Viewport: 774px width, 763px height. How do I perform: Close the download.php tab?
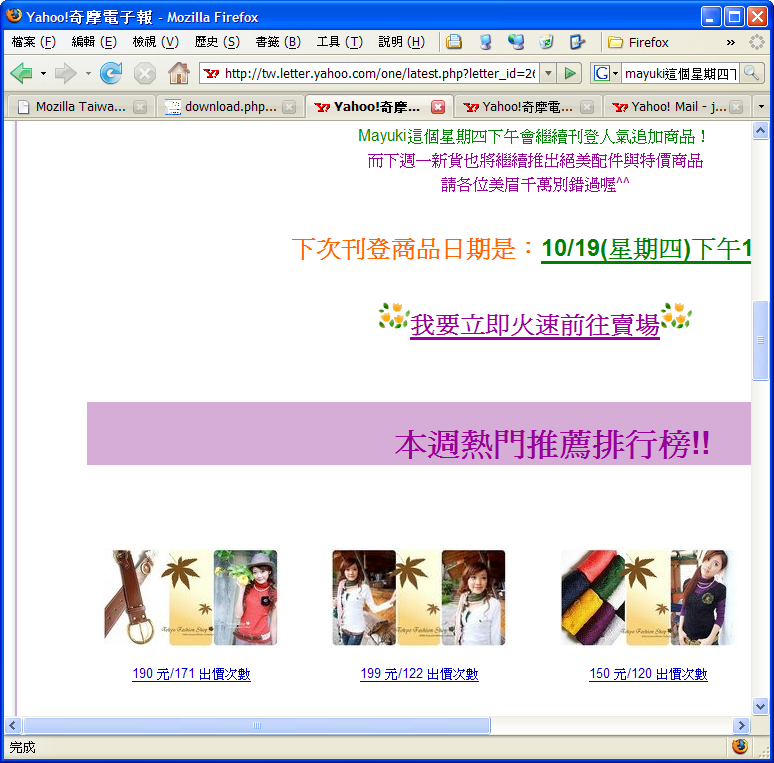pyautogui.click(x=289, y=107)
